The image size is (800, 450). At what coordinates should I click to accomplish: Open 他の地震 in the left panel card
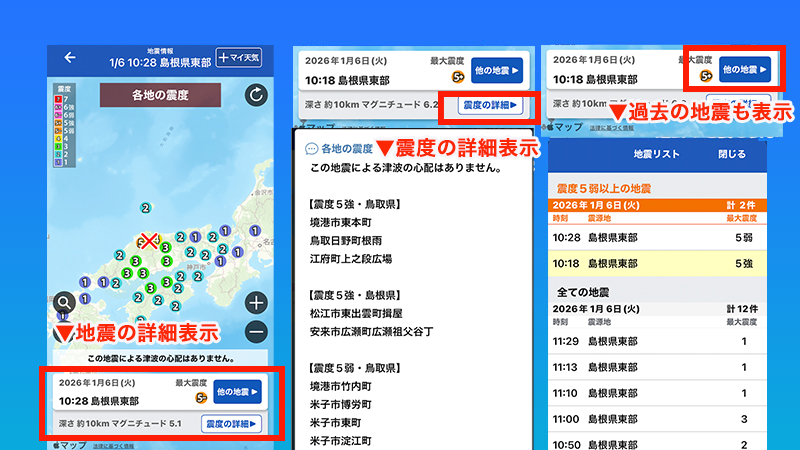(x=236, y=392)
